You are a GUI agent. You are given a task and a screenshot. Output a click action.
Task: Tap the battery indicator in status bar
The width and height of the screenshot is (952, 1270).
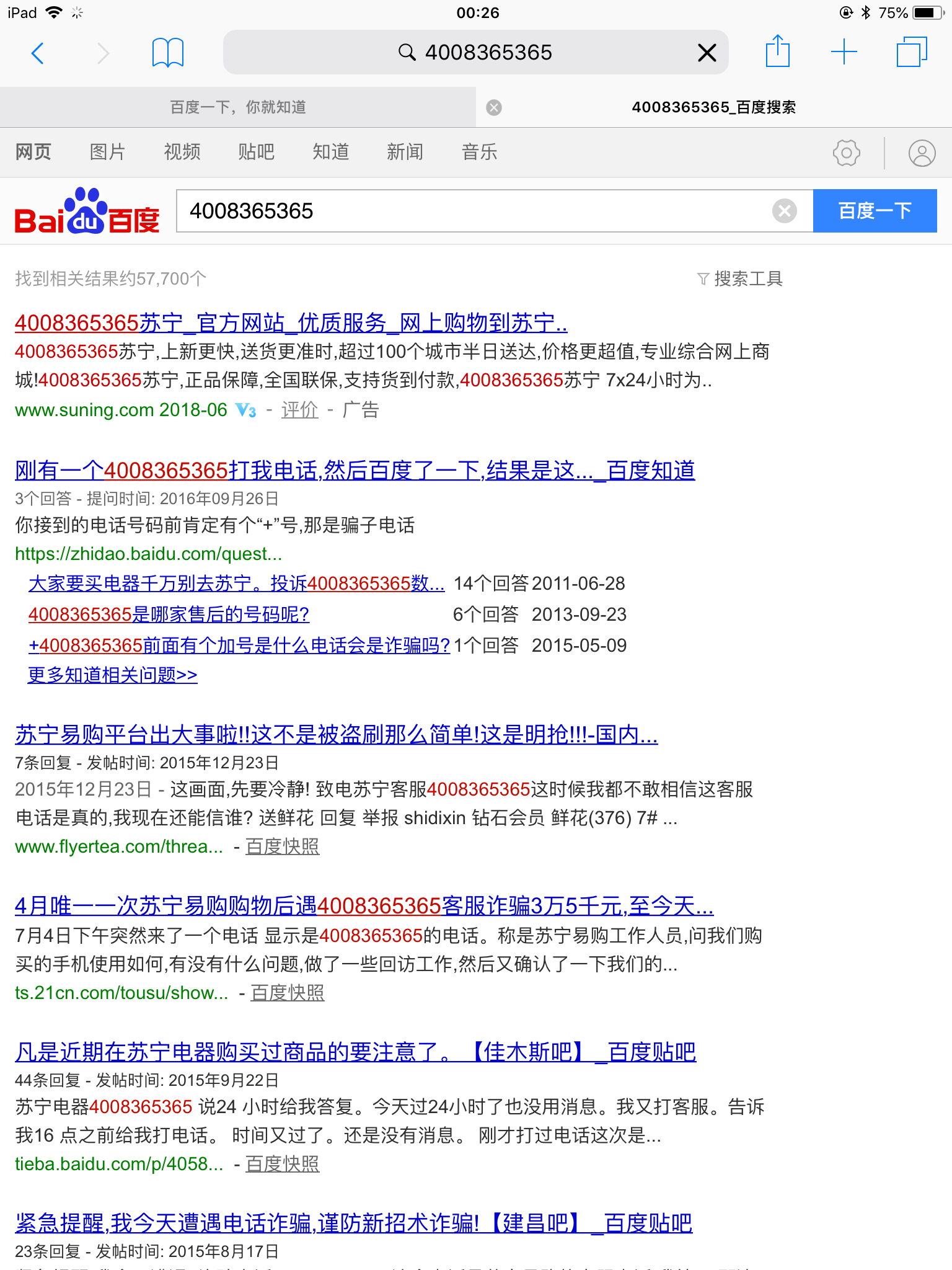[929, 12]
